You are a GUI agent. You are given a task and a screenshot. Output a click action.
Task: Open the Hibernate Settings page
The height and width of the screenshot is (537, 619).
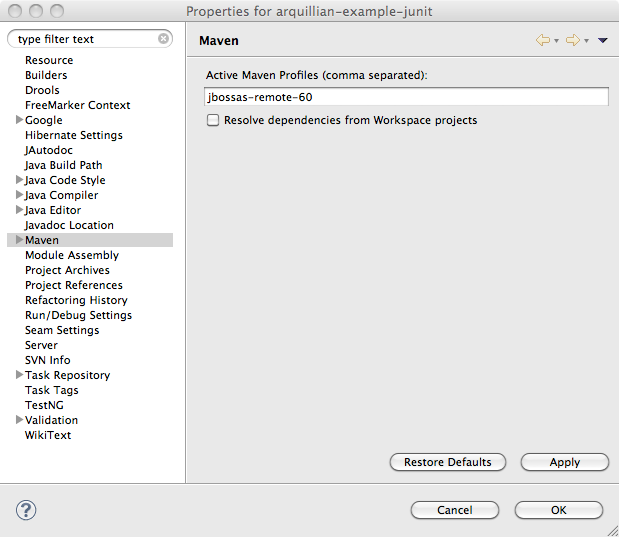pyautogui.click(x=73, y=135)
